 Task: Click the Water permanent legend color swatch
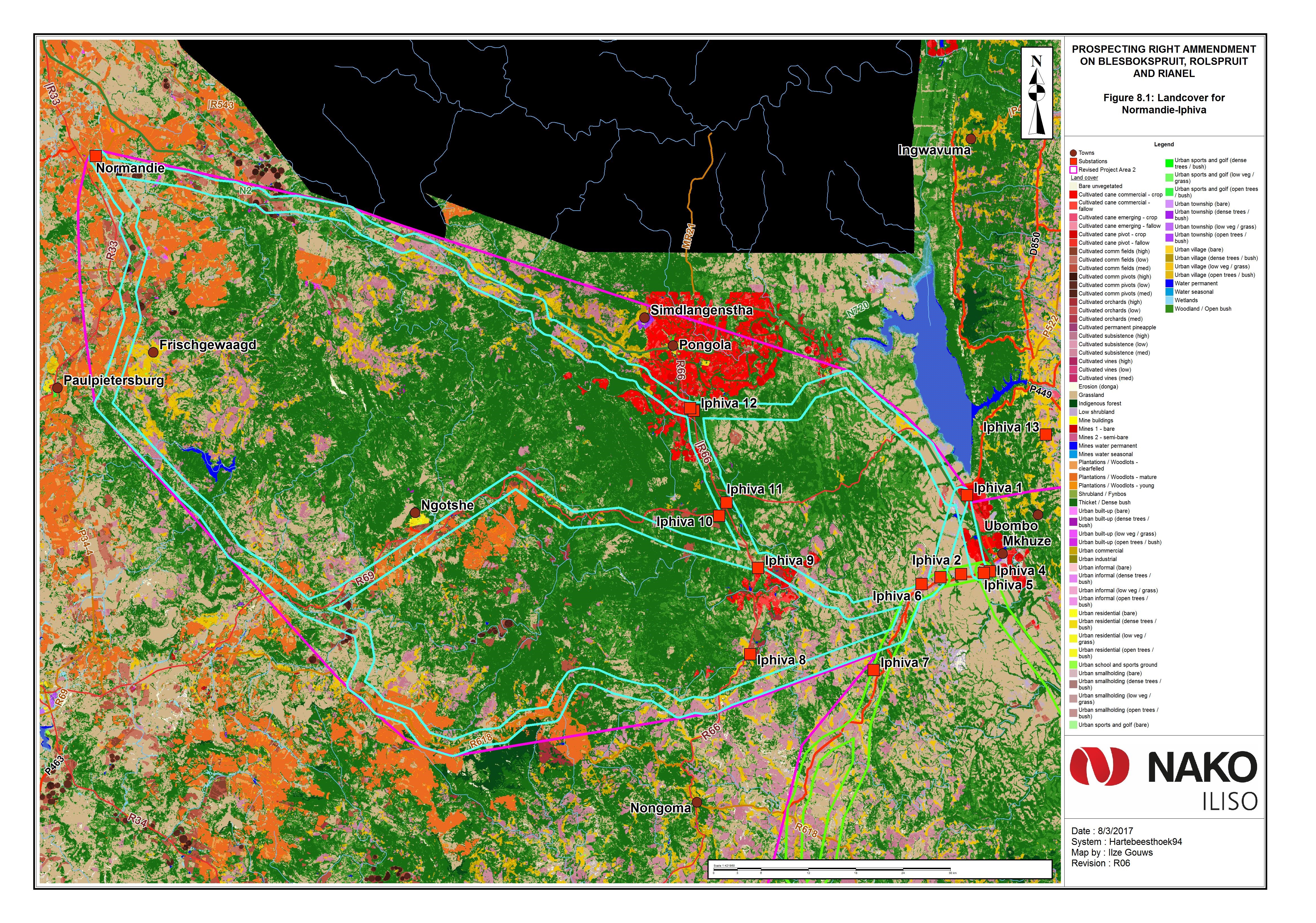1169,283
